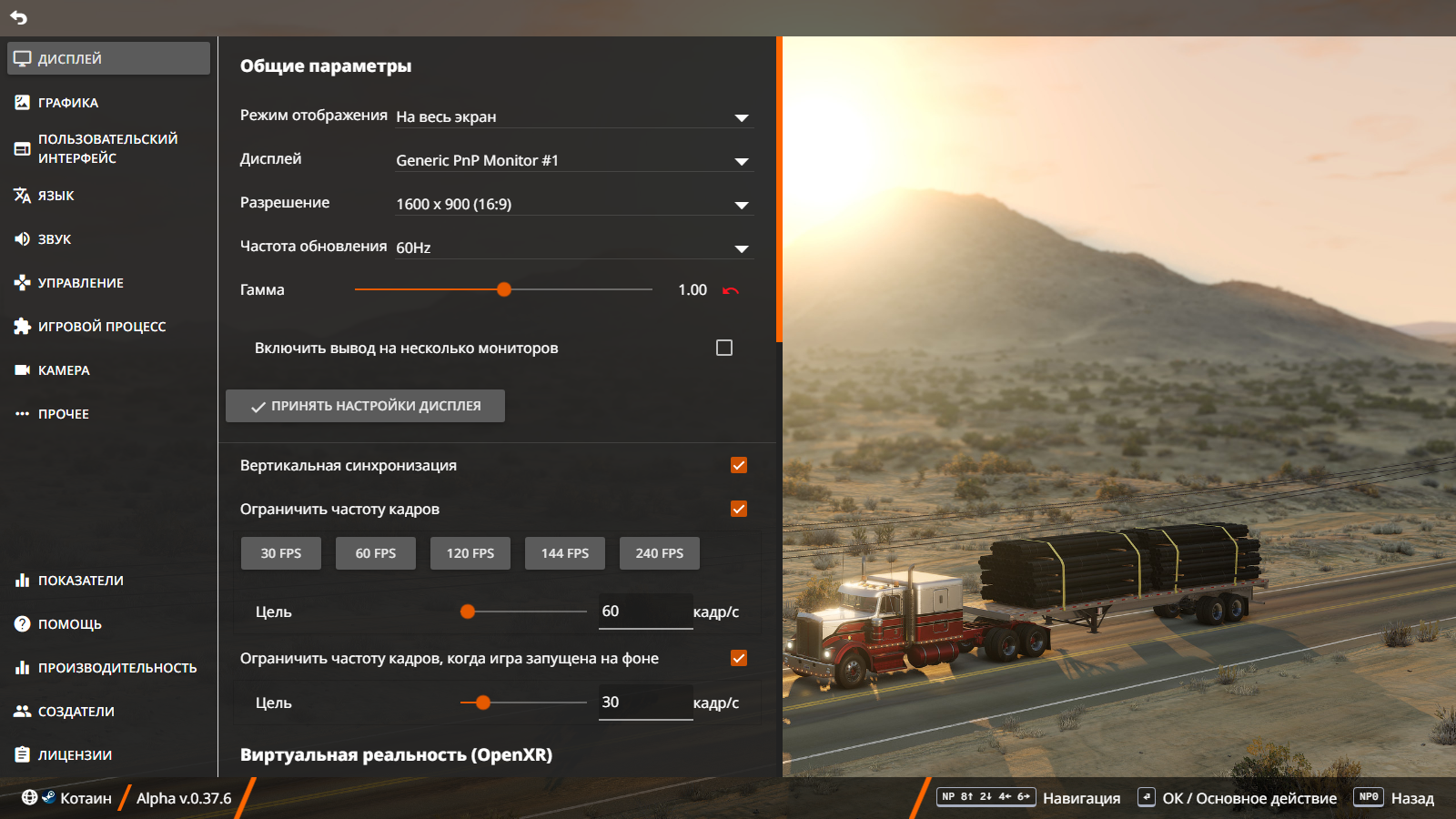Click the interface icon beside ПОЛЬЗОВАТЕЛЬСКИЙ ИНТЕРФЕЙС
The image size is (1456, 819).
[23, 148]
